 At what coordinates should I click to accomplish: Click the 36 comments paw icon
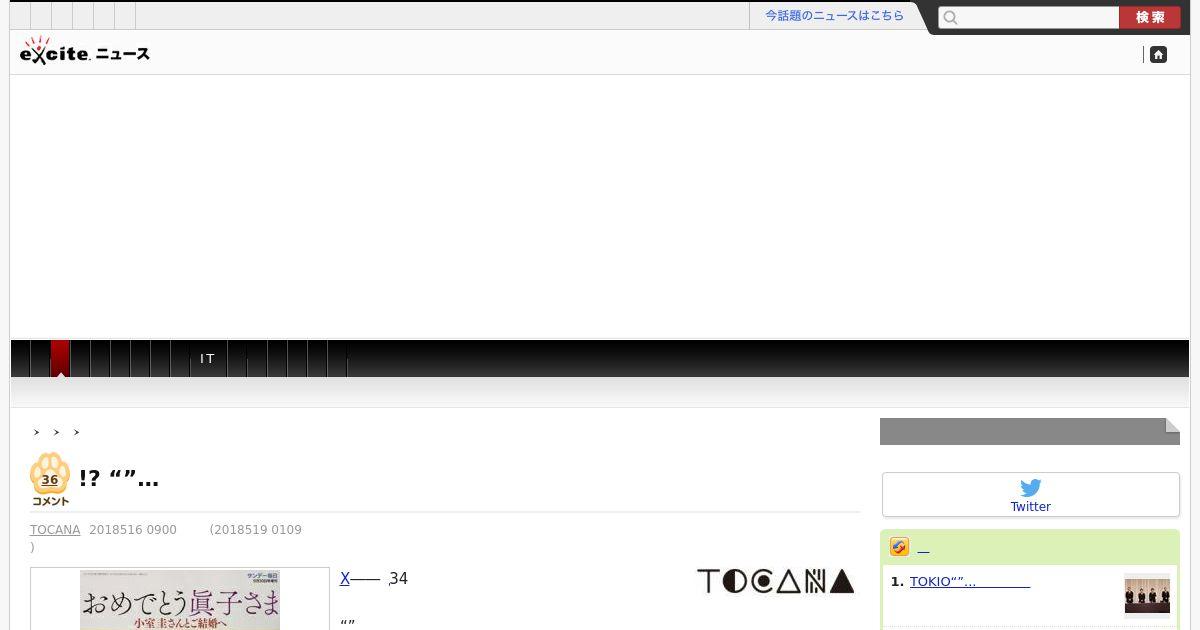(x=50, y=479)
